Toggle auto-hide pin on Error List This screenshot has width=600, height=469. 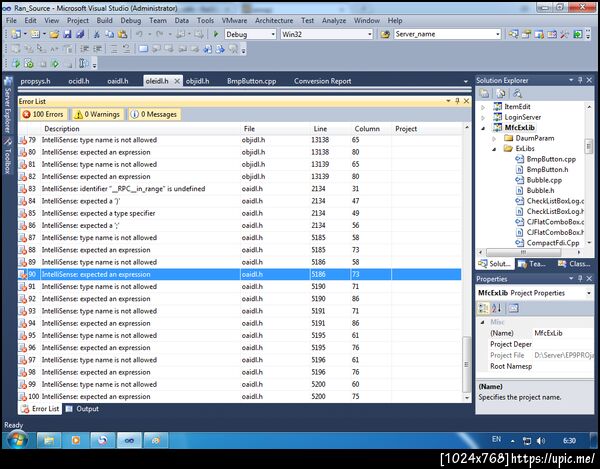pos(457,101)
